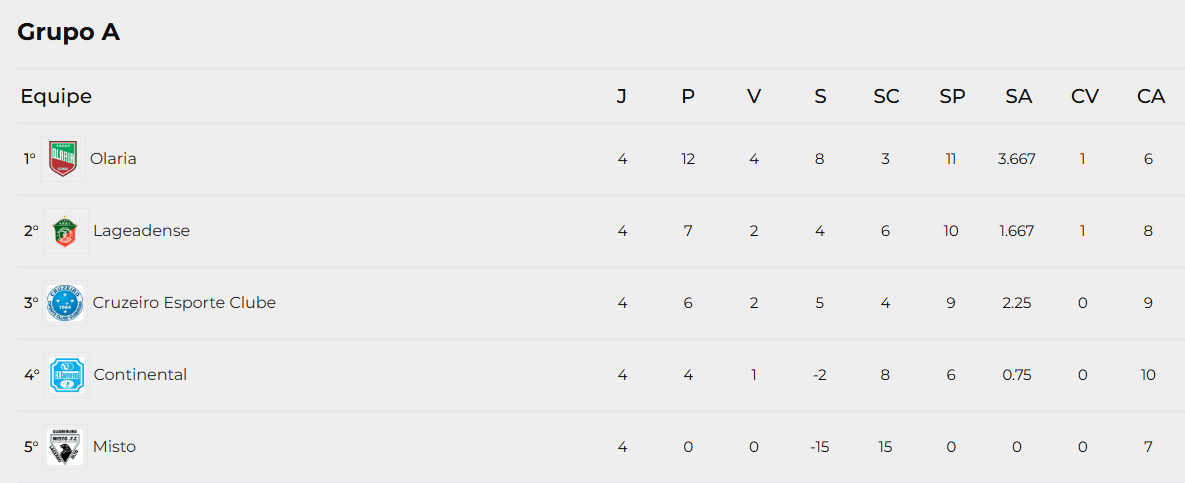Click the SP column header
Screen dimensions: 1185x483
click(x=952, y=97)
